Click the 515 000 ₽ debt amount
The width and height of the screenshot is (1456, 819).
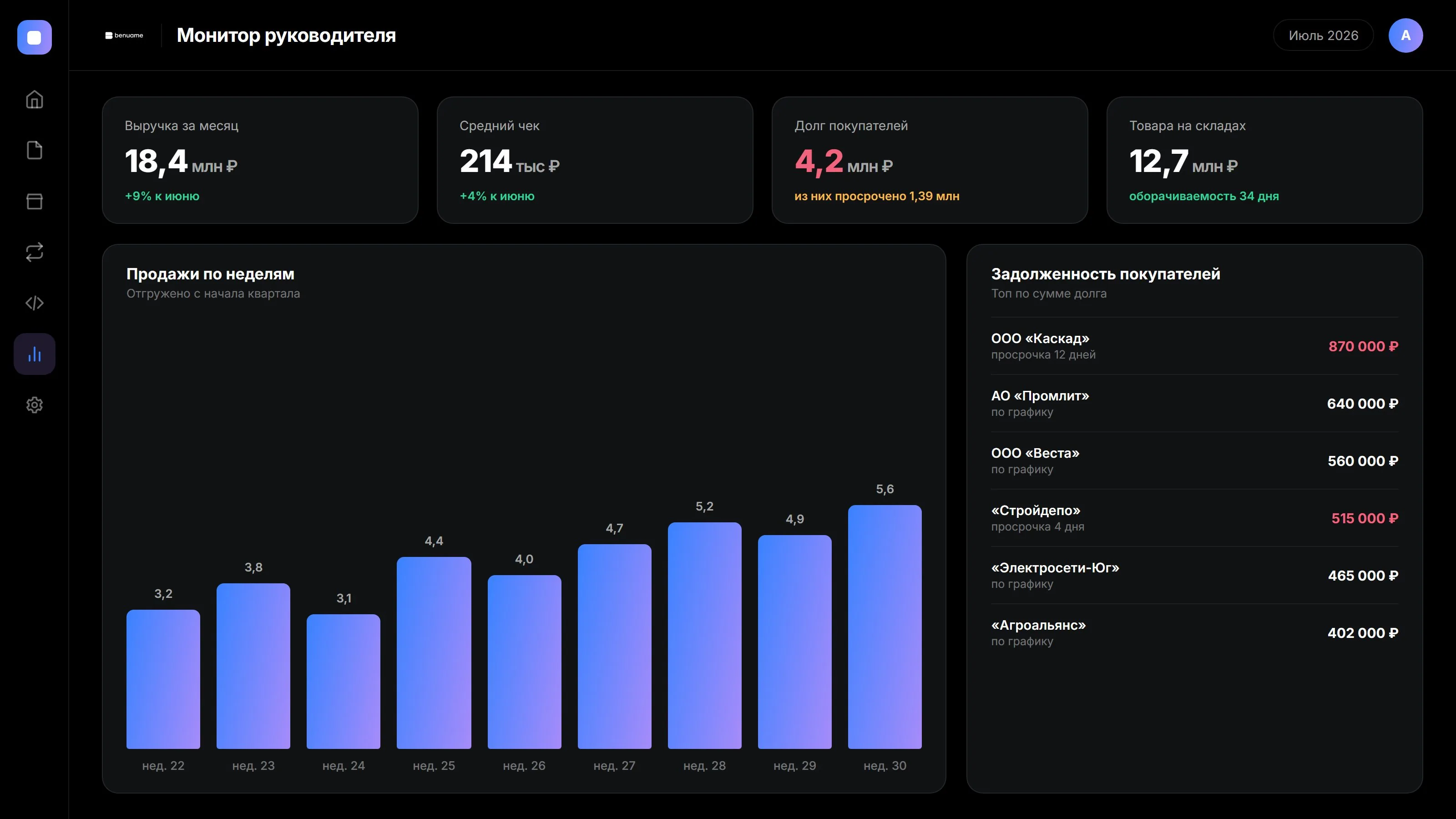click(x=1365, y=518)
